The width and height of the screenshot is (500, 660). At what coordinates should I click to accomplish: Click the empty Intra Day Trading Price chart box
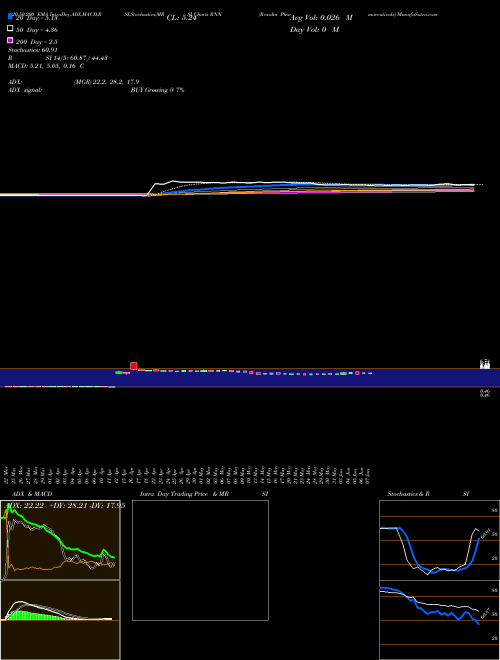click(x=200, y=560)
